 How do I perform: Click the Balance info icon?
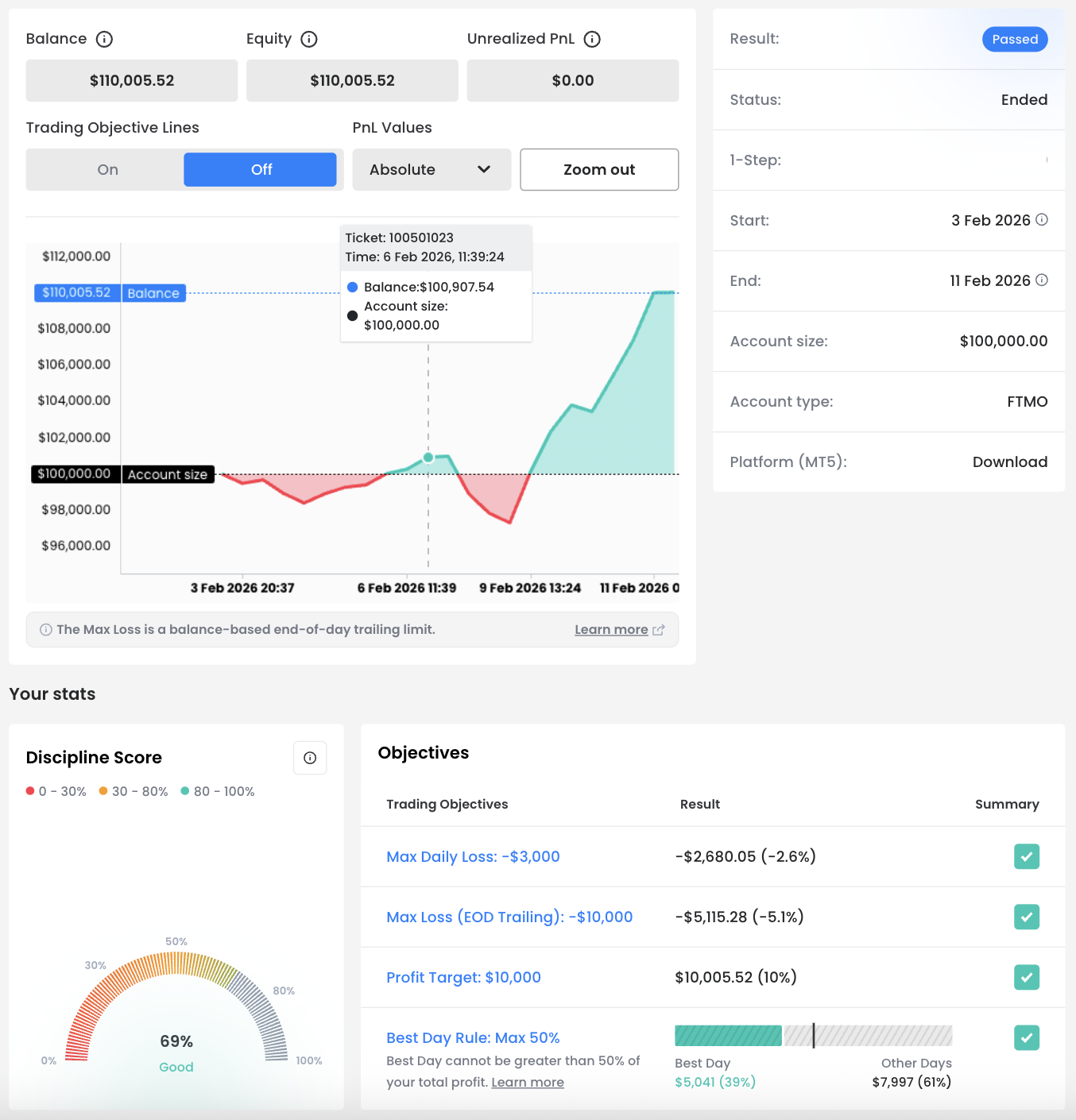pyautogui.click(x=104, y=39)
